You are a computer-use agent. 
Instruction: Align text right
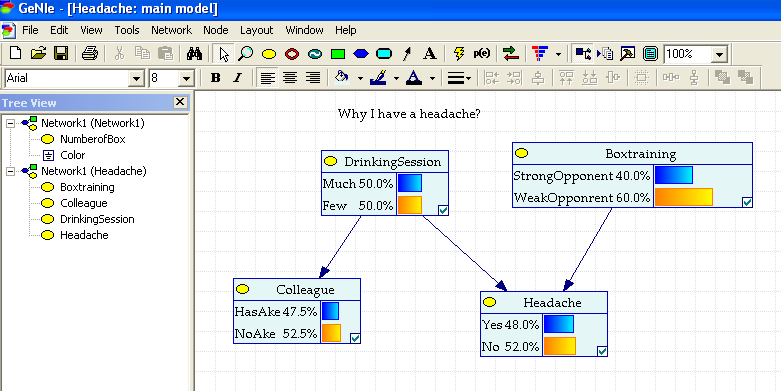point(313,78)
